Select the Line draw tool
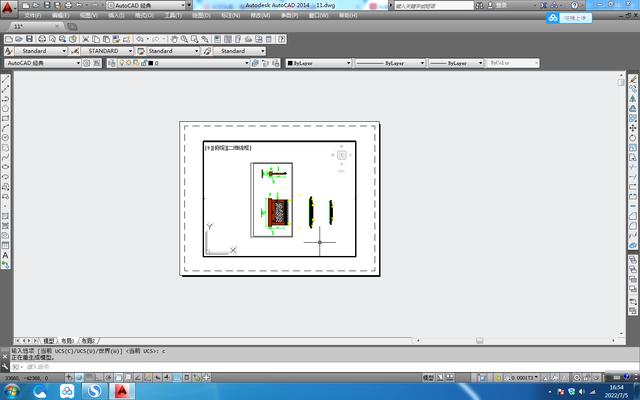Viewport: 640px width, 400px height. [x=6, y=79]
